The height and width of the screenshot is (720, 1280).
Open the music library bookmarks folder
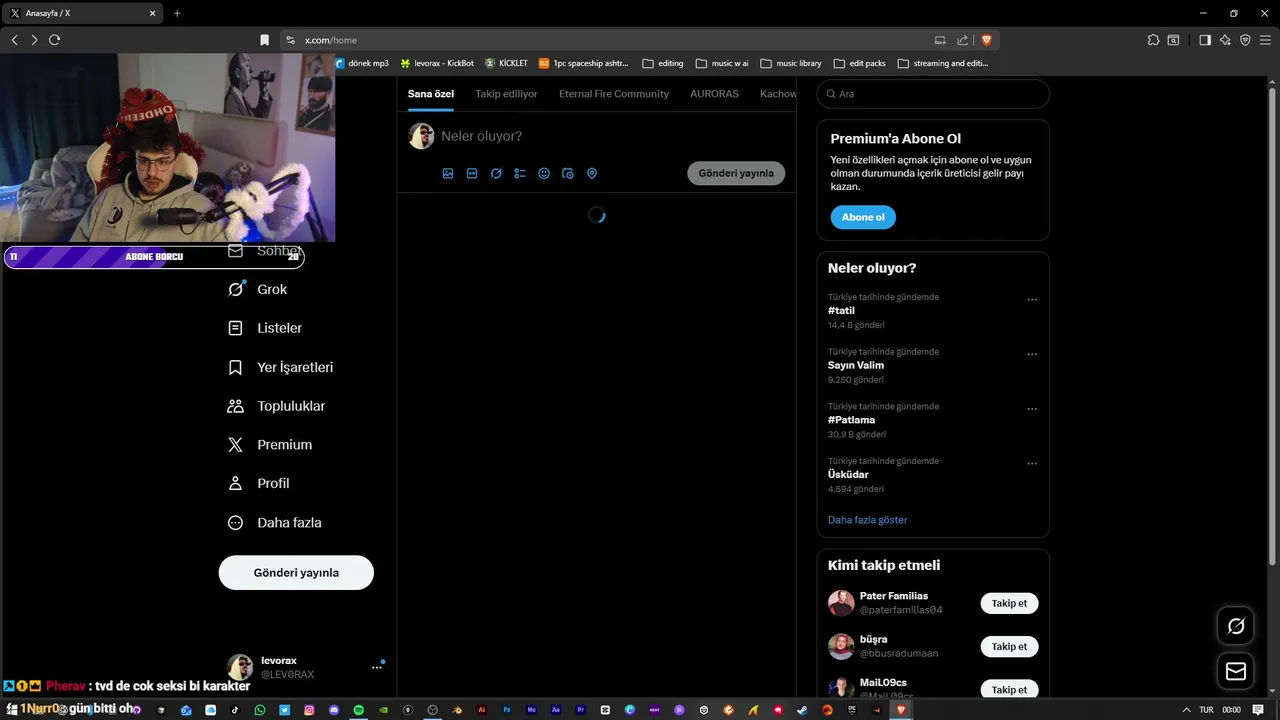[x=791, y=63]
